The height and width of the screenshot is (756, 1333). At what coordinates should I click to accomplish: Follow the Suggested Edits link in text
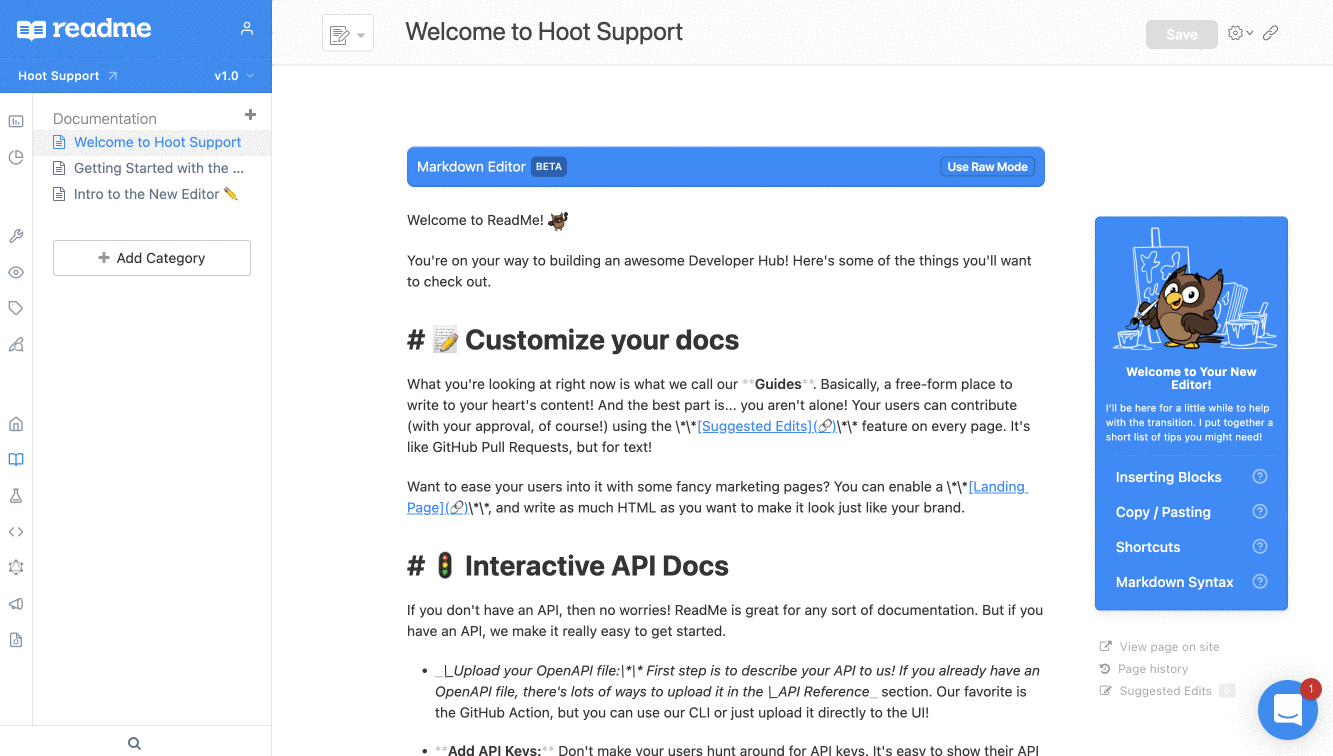tap(767, 426)
